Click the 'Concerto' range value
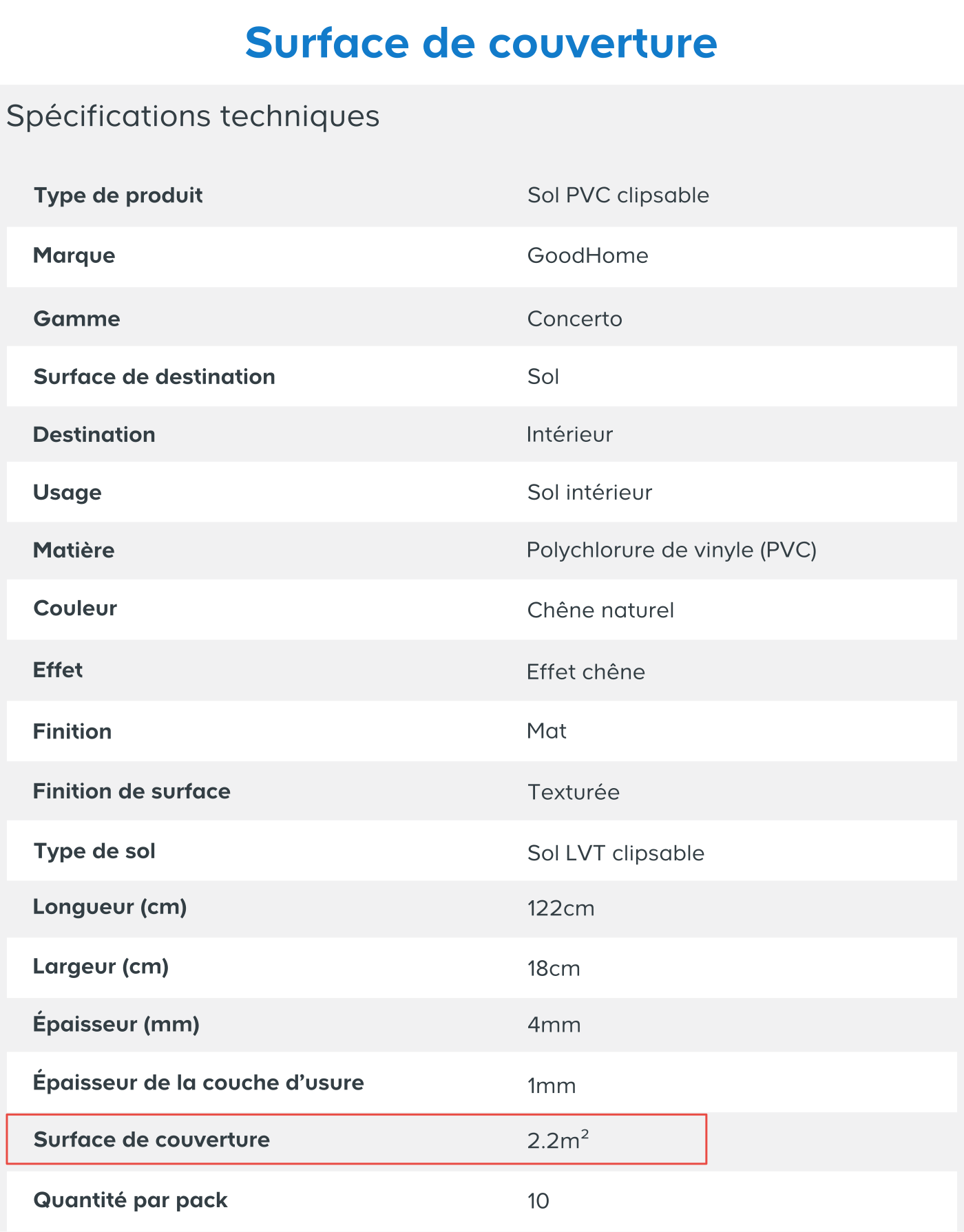 click(574, 319)
